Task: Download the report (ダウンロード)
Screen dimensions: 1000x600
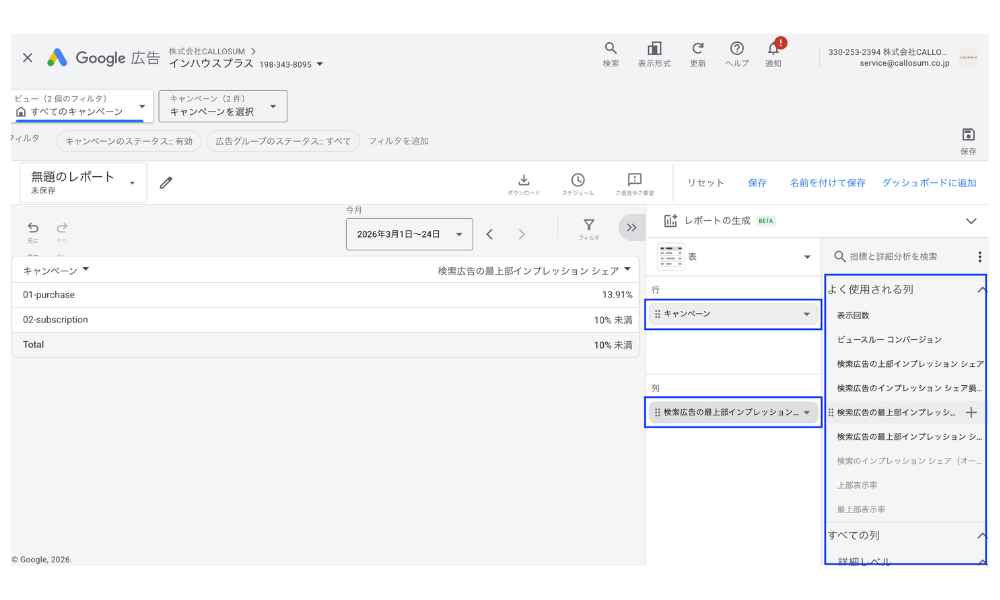Action: [524, 184]
